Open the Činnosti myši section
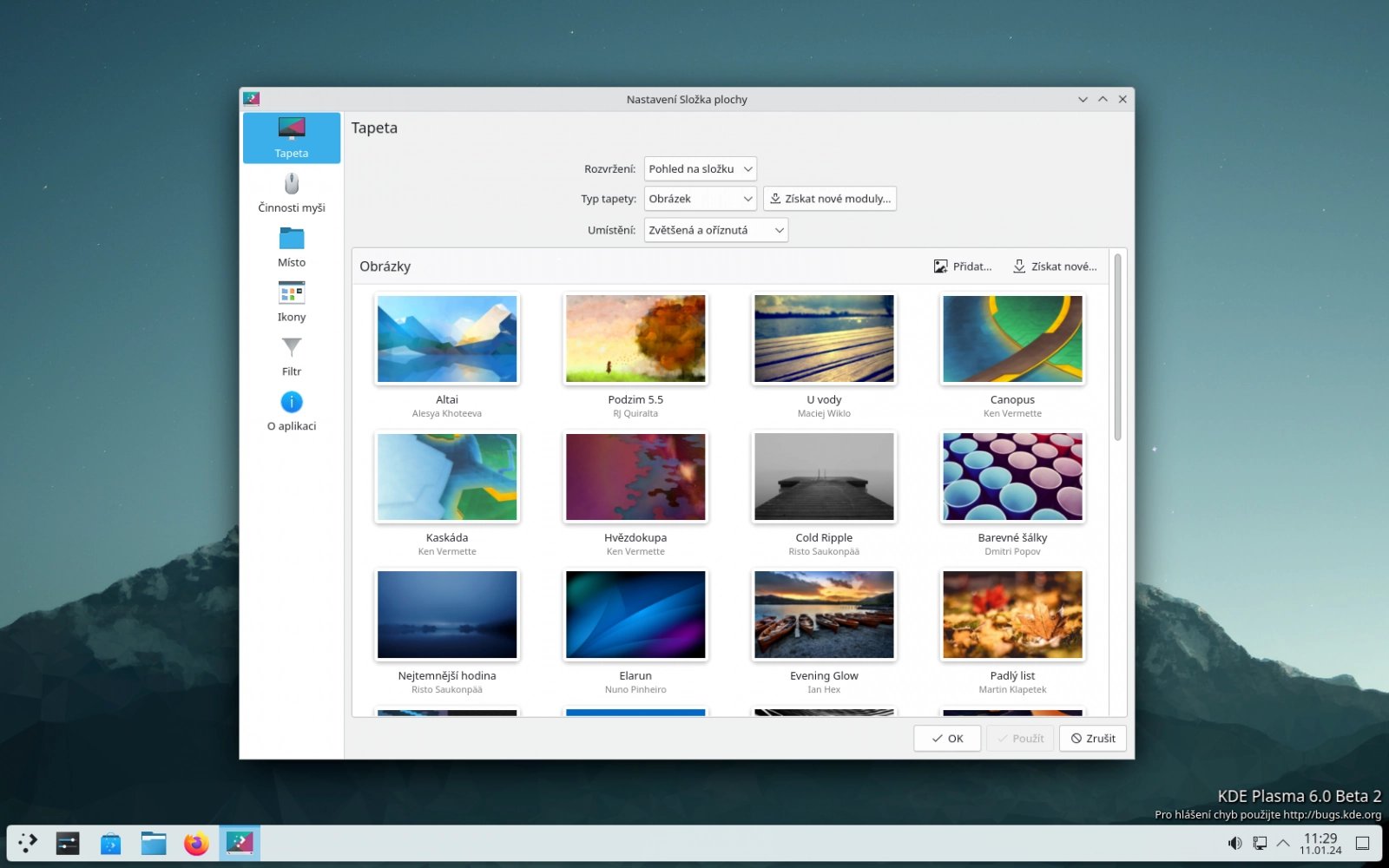This screenshot has width=1389, height=868. 291,193
